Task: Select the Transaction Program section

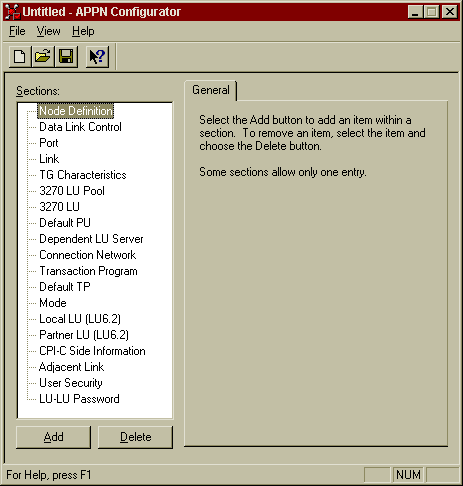Action: [x=88, y=271]
